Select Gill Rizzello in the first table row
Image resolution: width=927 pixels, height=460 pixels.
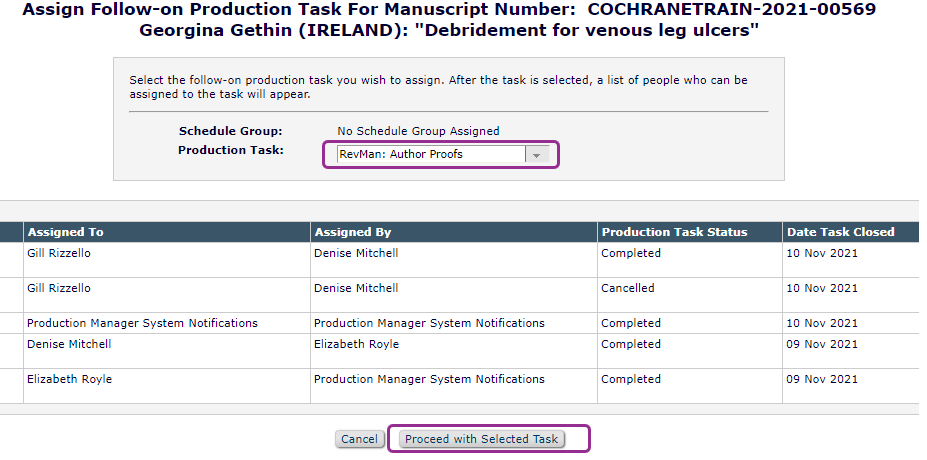(58, 253)
